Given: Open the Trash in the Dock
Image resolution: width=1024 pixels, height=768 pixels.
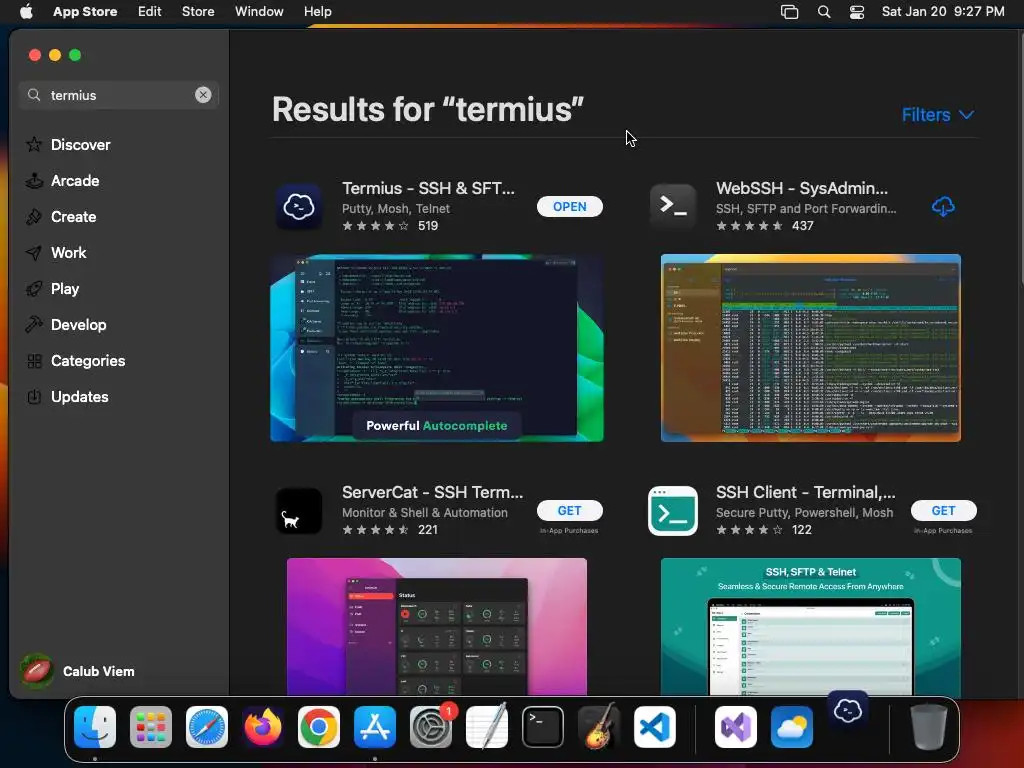Looking at the screenshot, I should [x=929, y=727].
